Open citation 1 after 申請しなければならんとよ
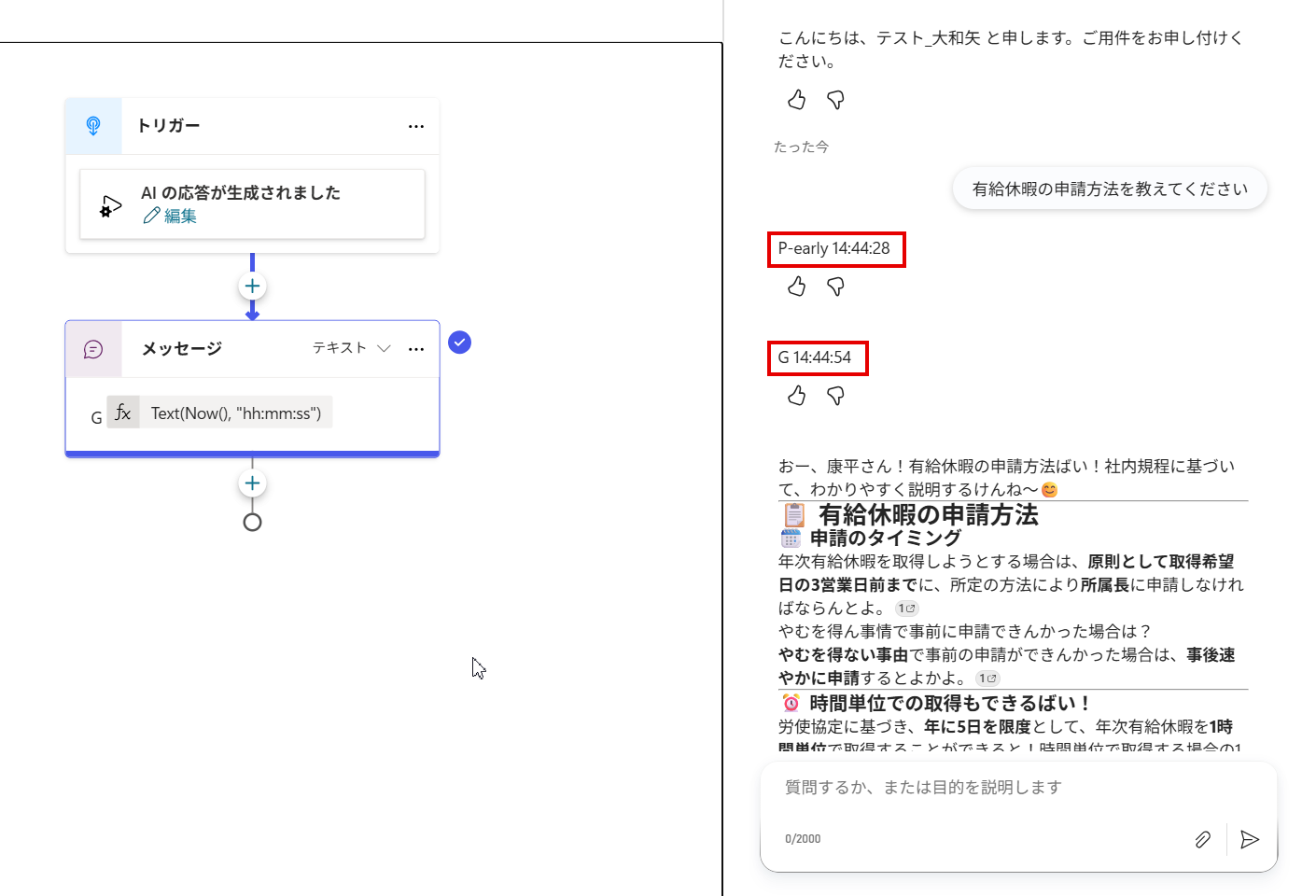The image size is (1316, 896). pos(906,609)
